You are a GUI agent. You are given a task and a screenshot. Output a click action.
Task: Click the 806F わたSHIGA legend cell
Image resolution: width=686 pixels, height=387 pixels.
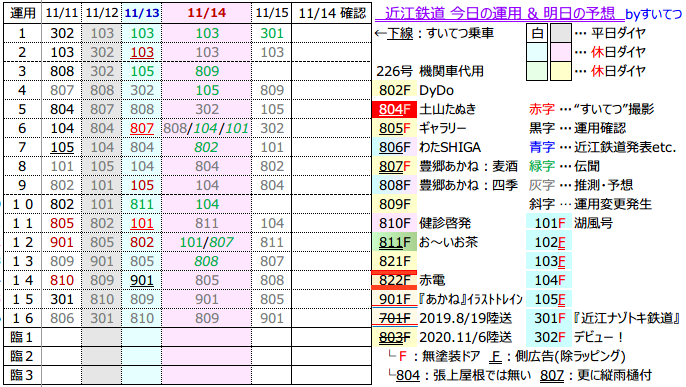pos(394,147)
